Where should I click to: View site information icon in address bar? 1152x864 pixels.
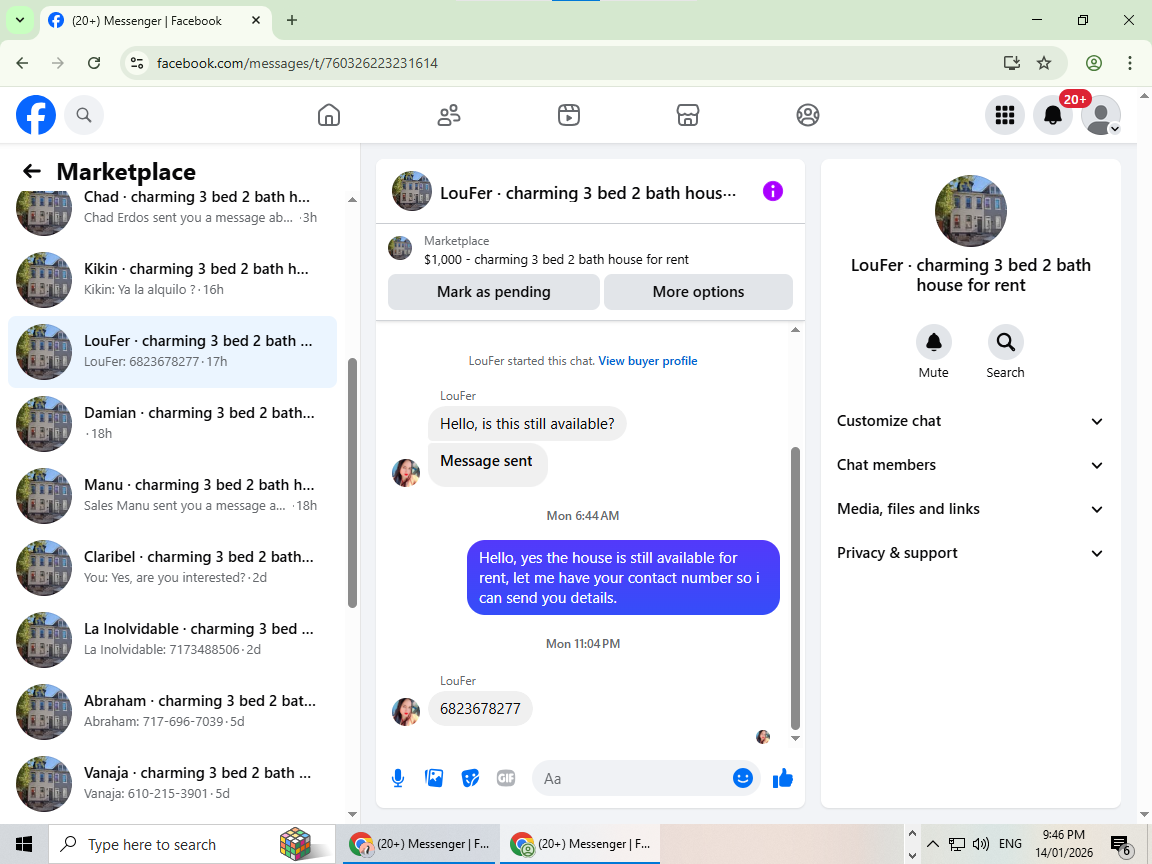[x=137, y=63]
